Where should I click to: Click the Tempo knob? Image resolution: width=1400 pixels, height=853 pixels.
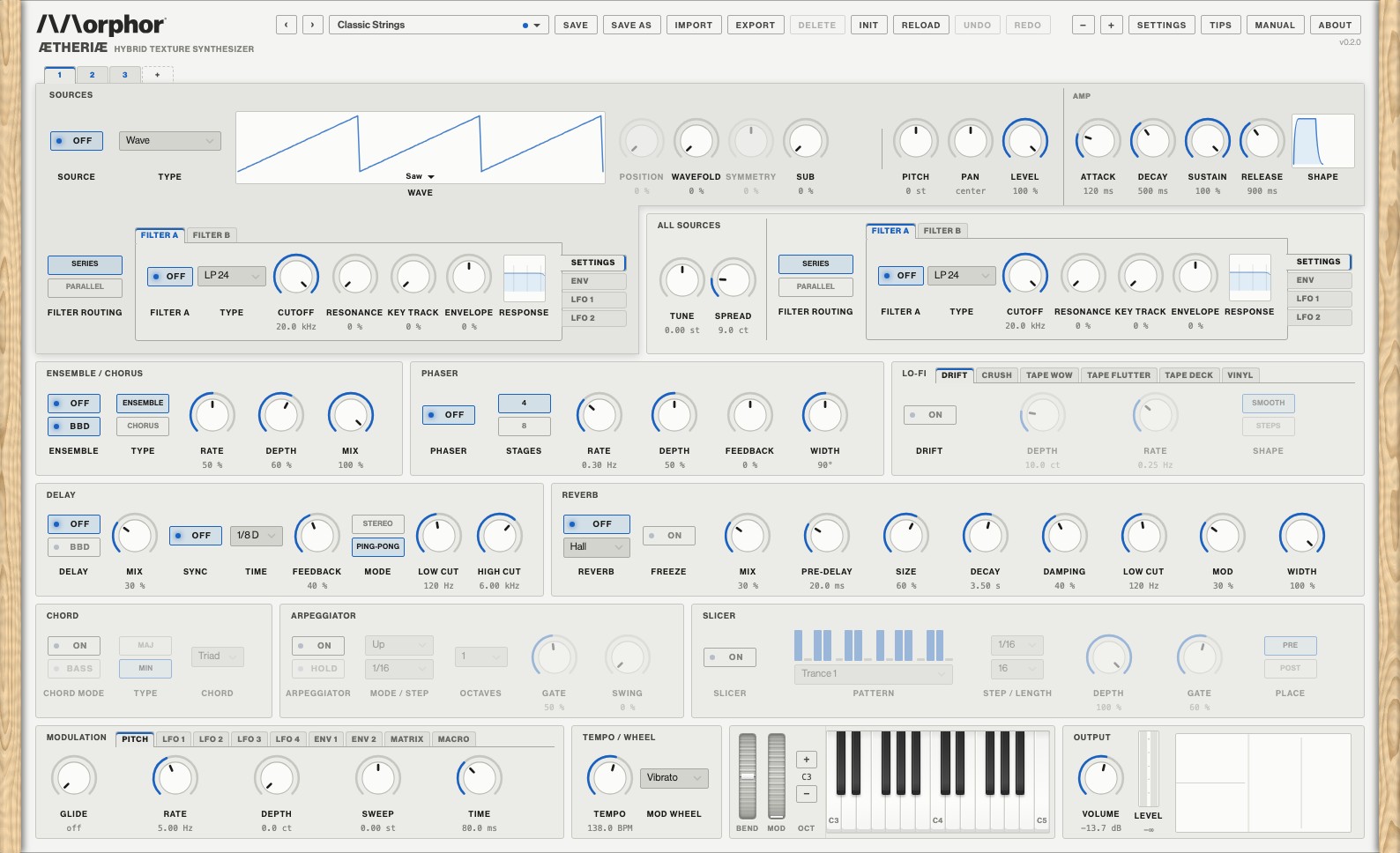[x=609, y=777]
